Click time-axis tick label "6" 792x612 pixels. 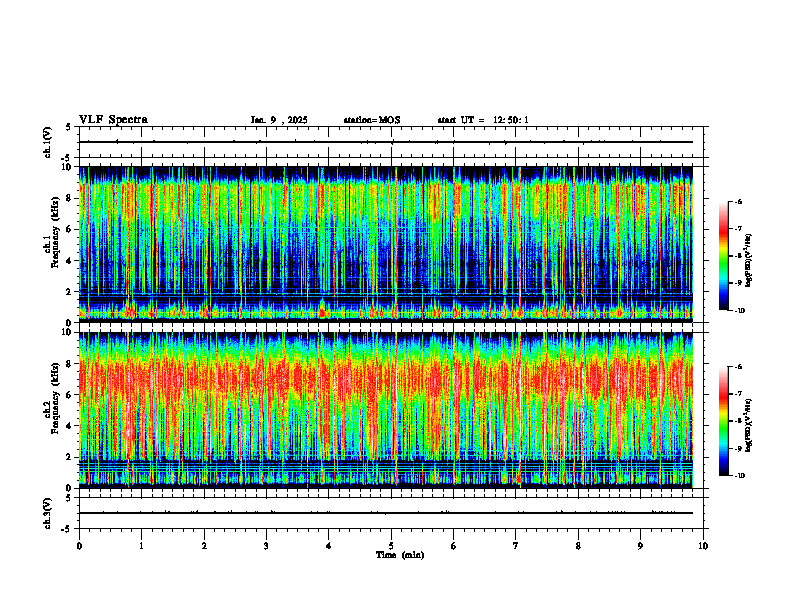(454, 546)
